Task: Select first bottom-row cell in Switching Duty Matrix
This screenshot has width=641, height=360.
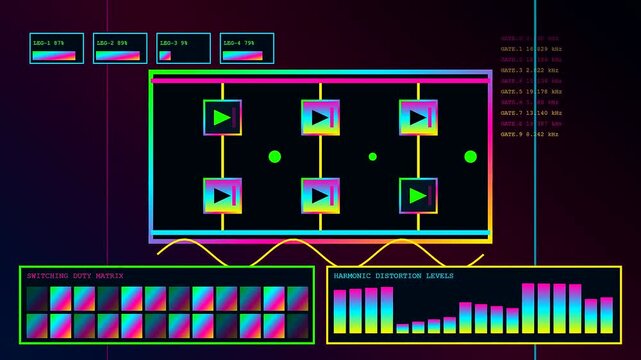Action: click(37, 326)
